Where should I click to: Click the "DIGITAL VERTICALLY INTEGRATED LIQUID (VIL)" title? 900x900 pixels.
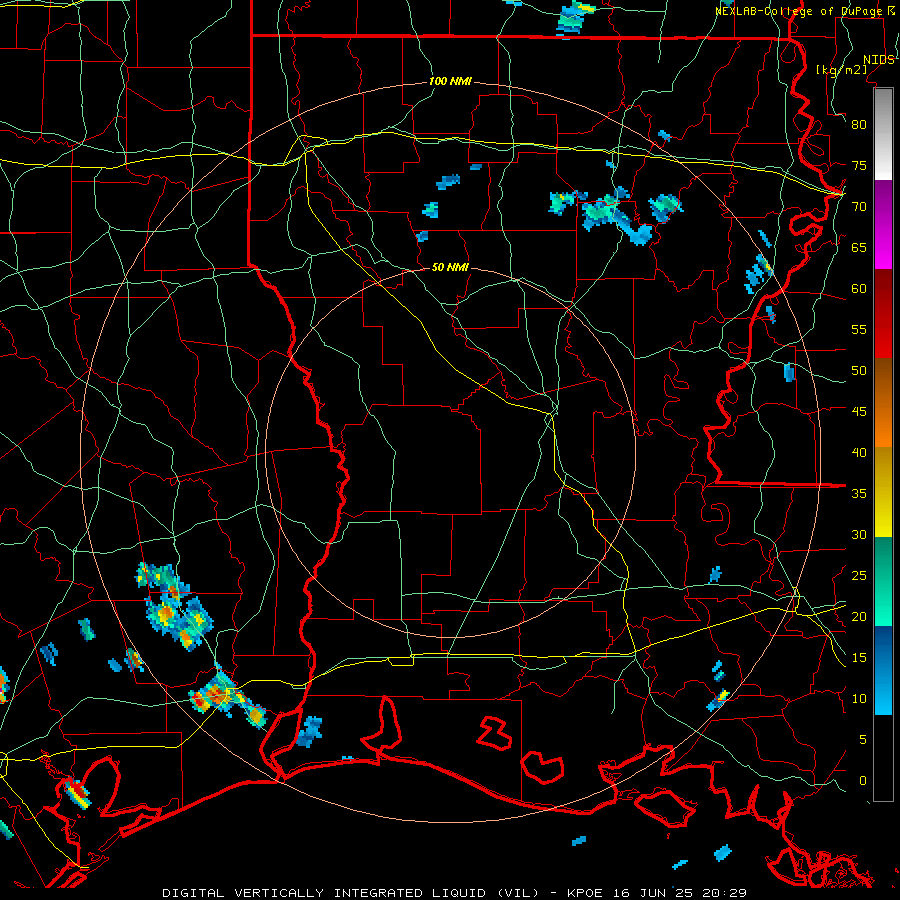coord(350,893)
